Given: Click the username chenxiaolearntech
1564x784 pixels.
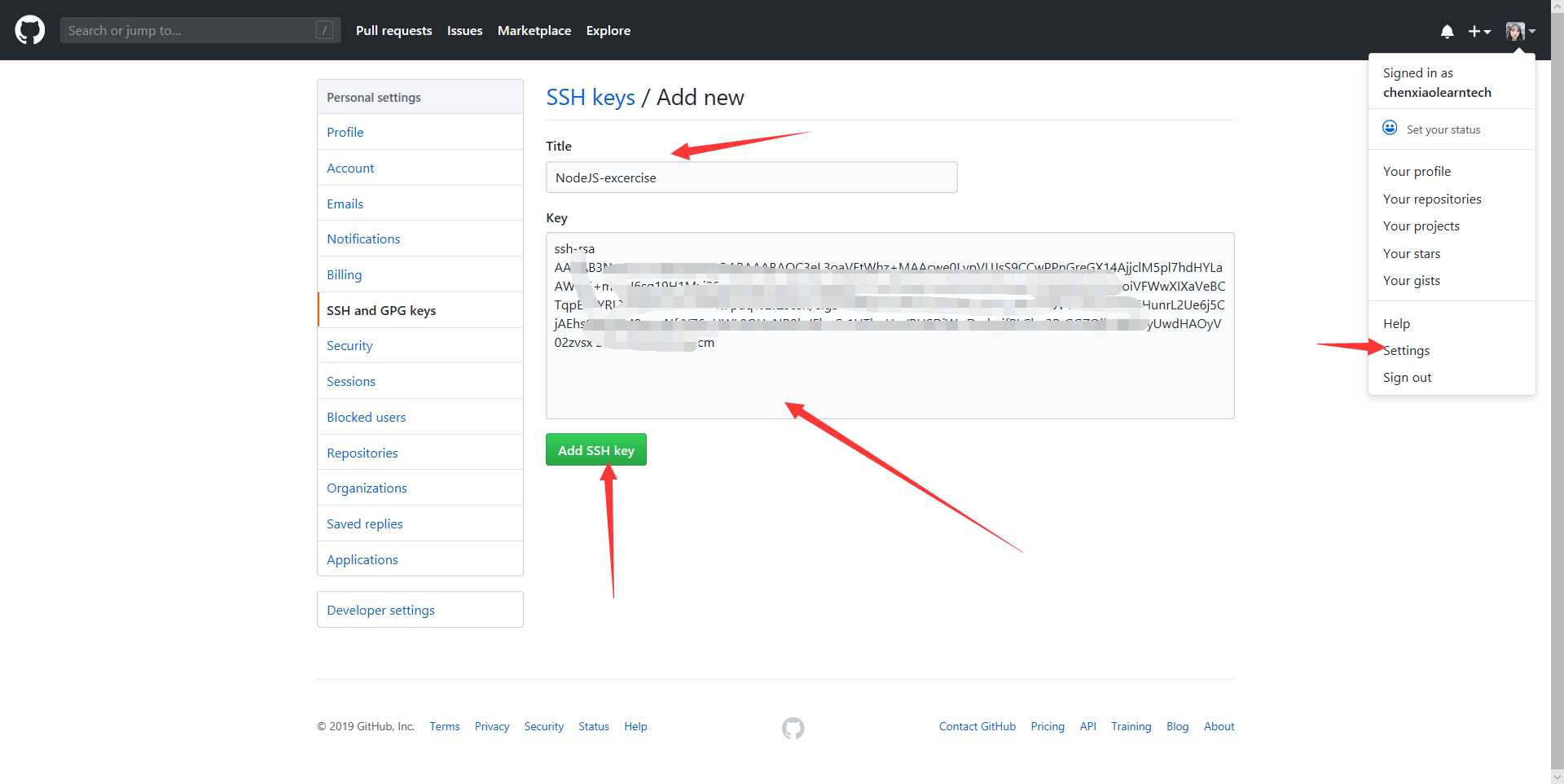Looking at the screenshot, I should click(1437, 92).
